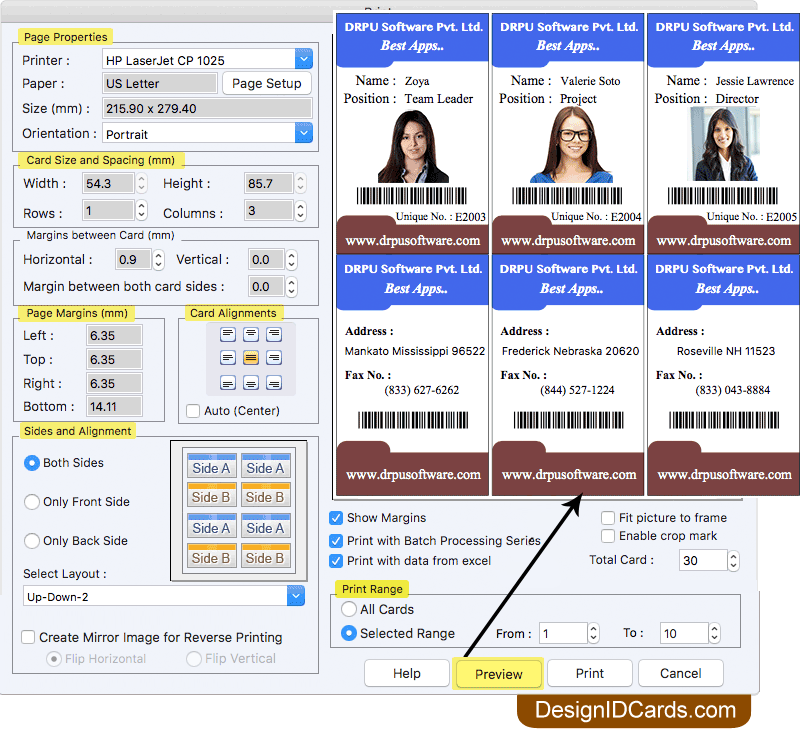Select bottom-right card alignment icon
Viewport: 802px width, 729px height.
click(274, 383)
